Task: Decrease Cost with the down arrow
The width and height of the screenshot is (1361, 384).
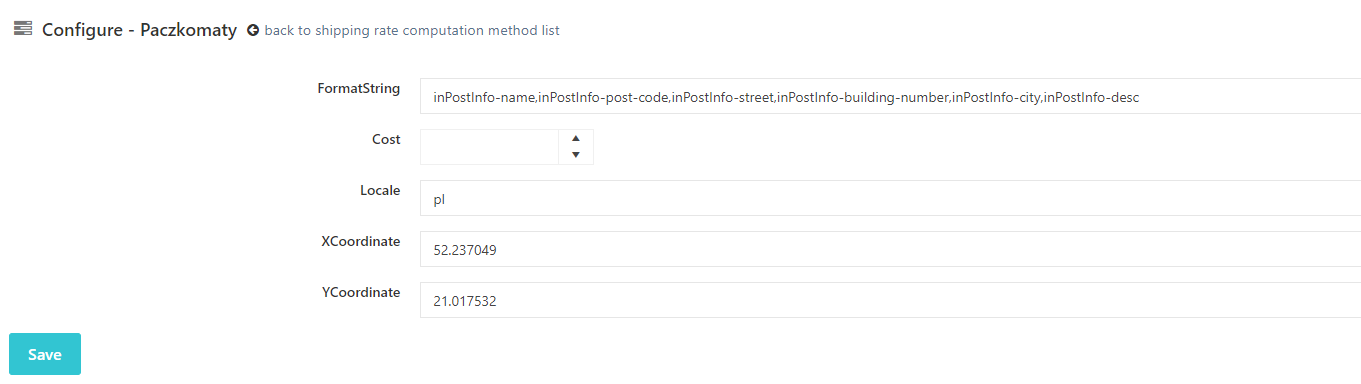Action: (x=576, y=155)
